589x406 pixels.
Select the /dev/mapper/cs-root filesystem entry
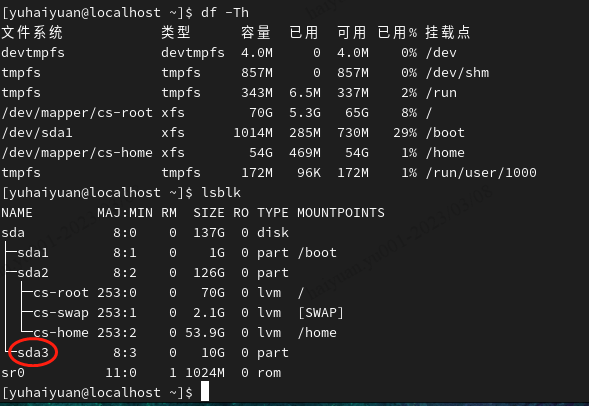[x=77, y=113]
